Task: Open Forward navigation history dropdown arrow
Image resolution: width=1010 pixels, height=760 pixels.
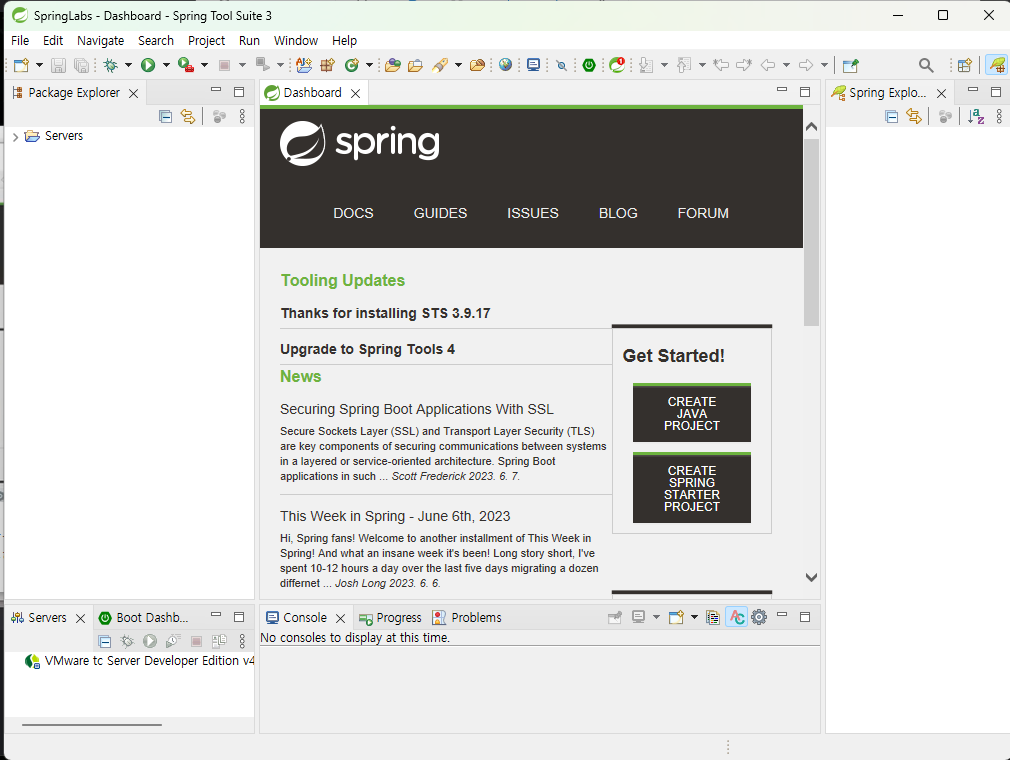Action: tap(824, 65)
